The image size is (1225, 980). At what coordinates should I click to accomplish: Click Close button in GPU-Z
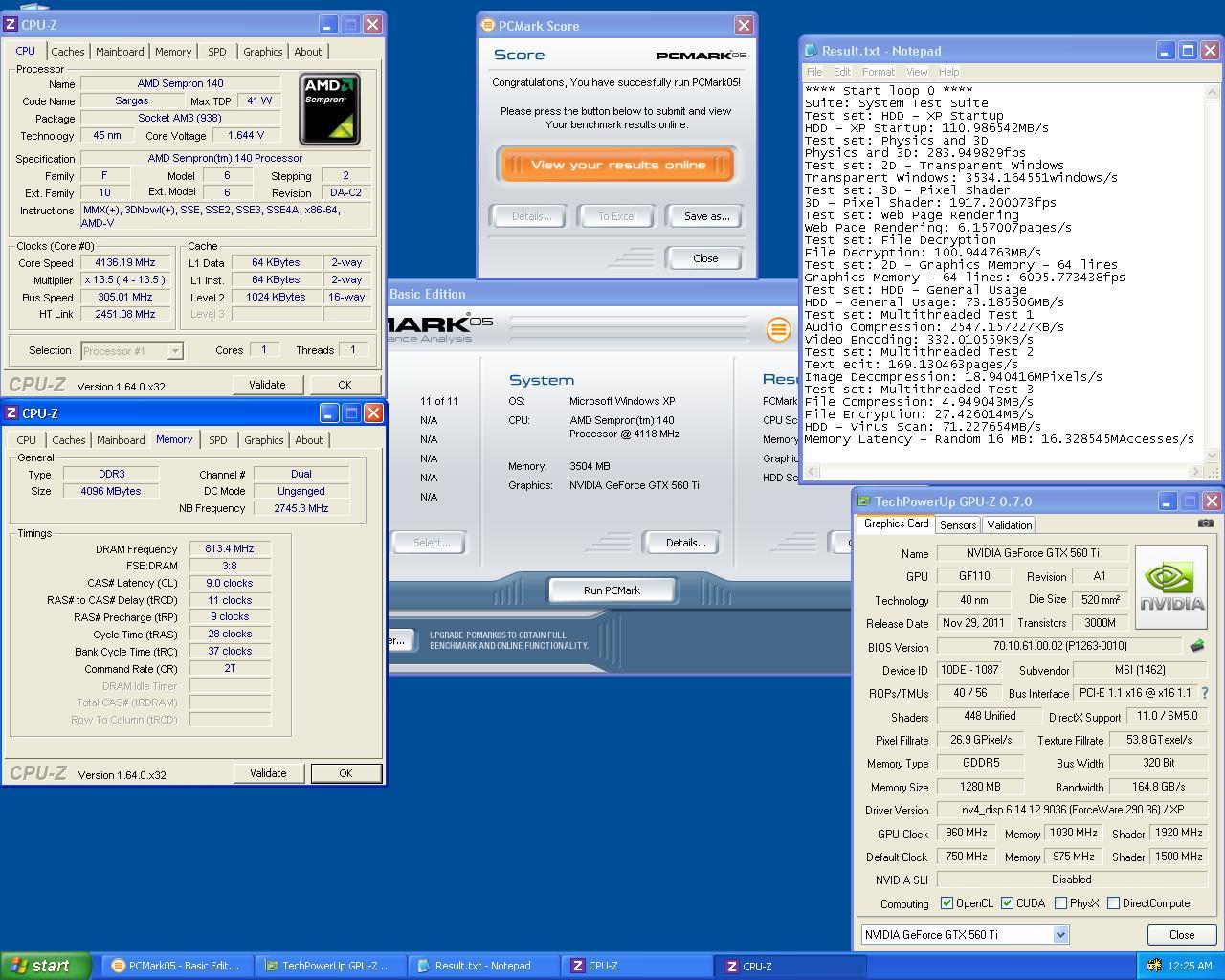click(x=1182, y=935)
